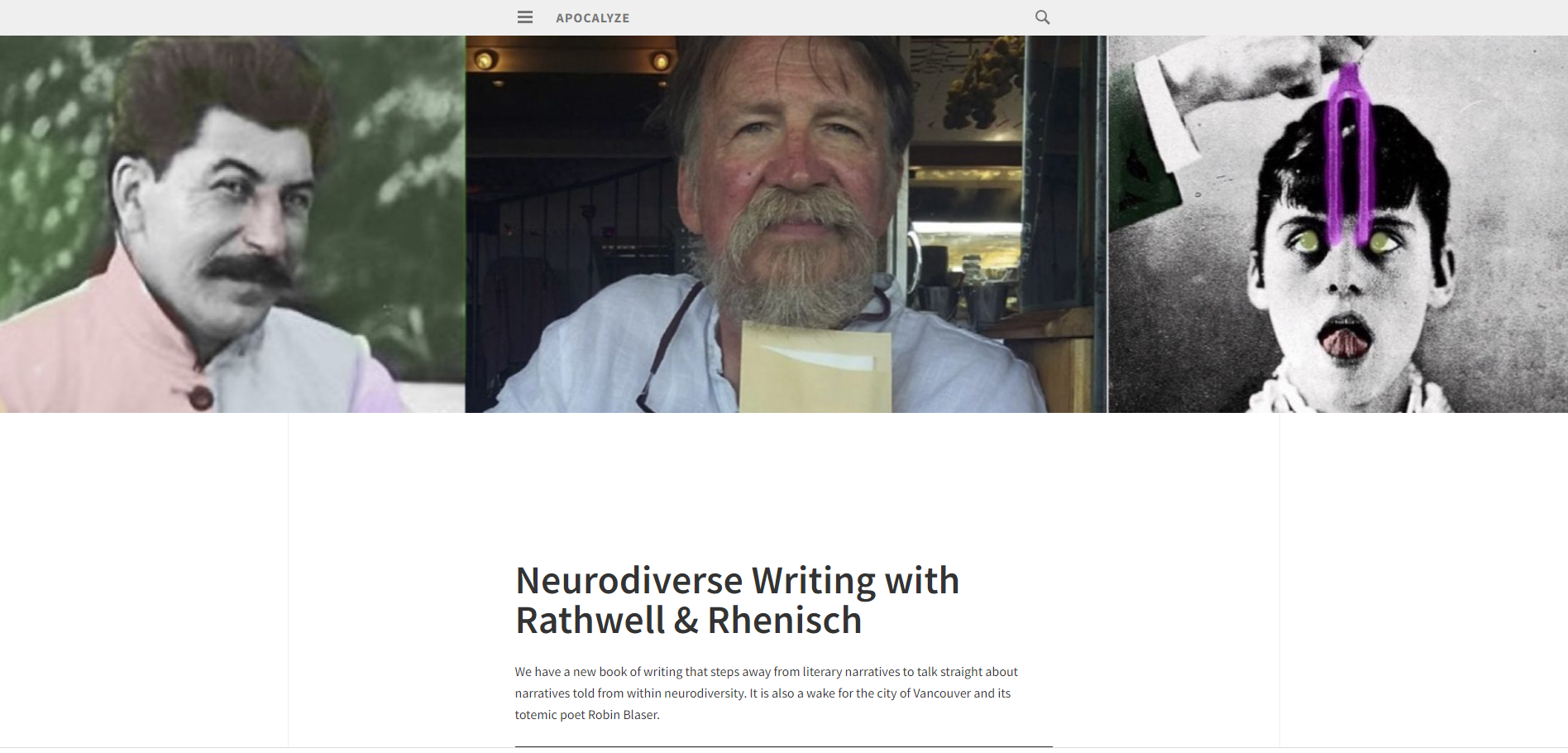The height and width of the screenshot is (753, 1568).
Task: Click the mustached man in pink jacket image
Action: pos(232,224)
